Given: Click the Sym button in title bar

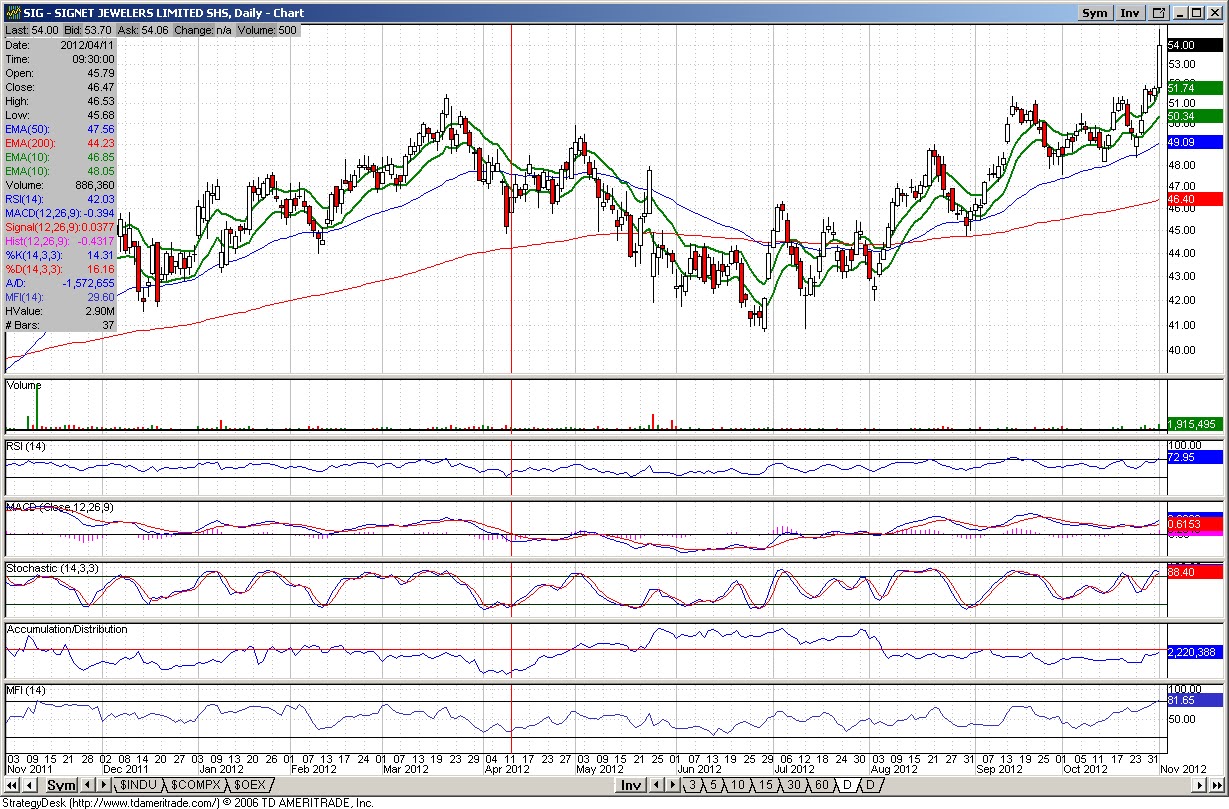Looking at the screenshot, I should (x=1095, y=13).
